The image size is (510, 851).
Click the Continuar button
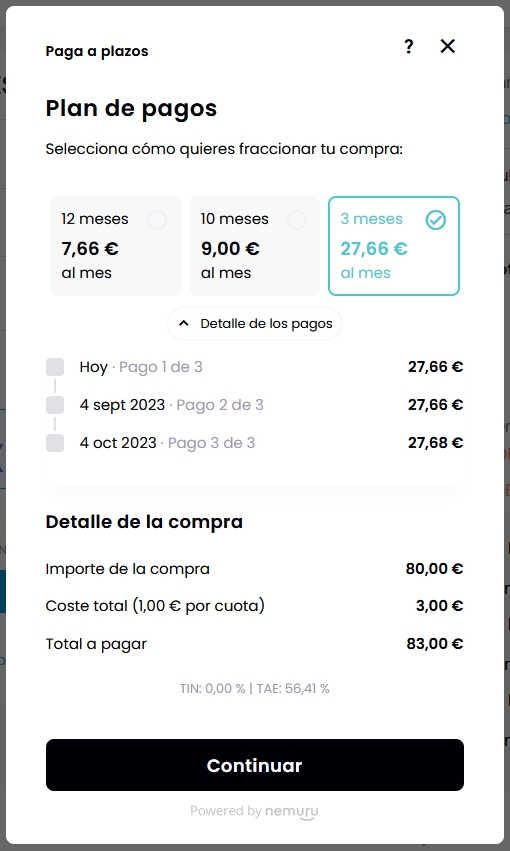tap(254, 765)
